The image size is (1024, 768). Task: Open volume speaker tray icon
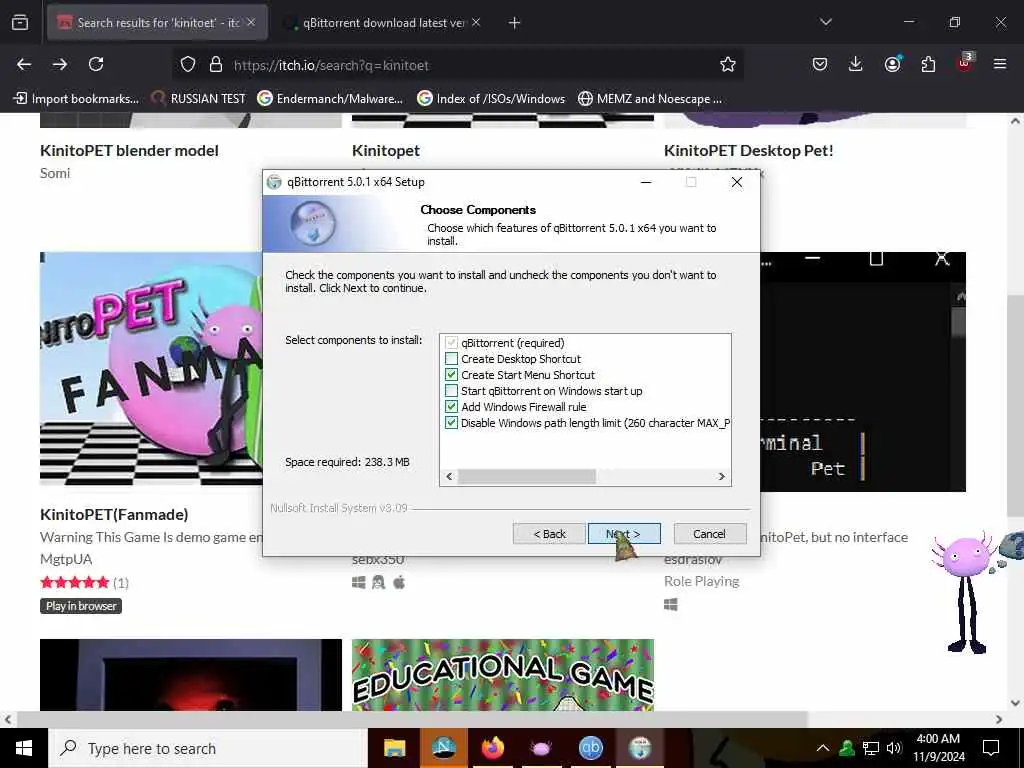(894, 748)
